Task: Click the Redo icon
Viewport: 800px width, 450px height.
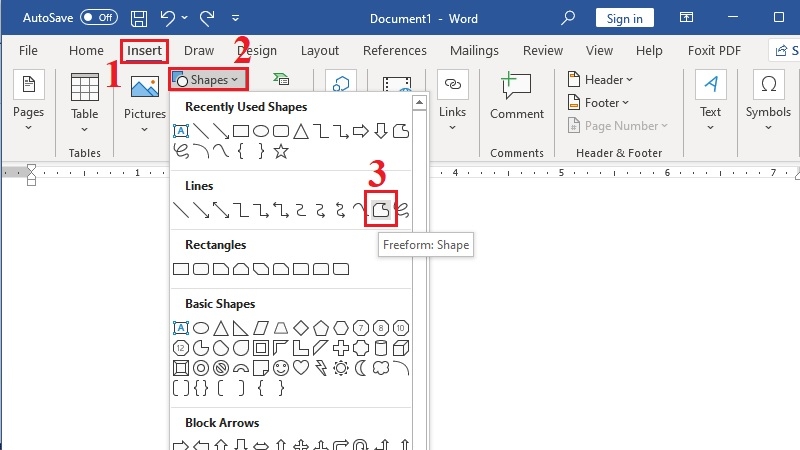Action: click(x=207, y=18)
